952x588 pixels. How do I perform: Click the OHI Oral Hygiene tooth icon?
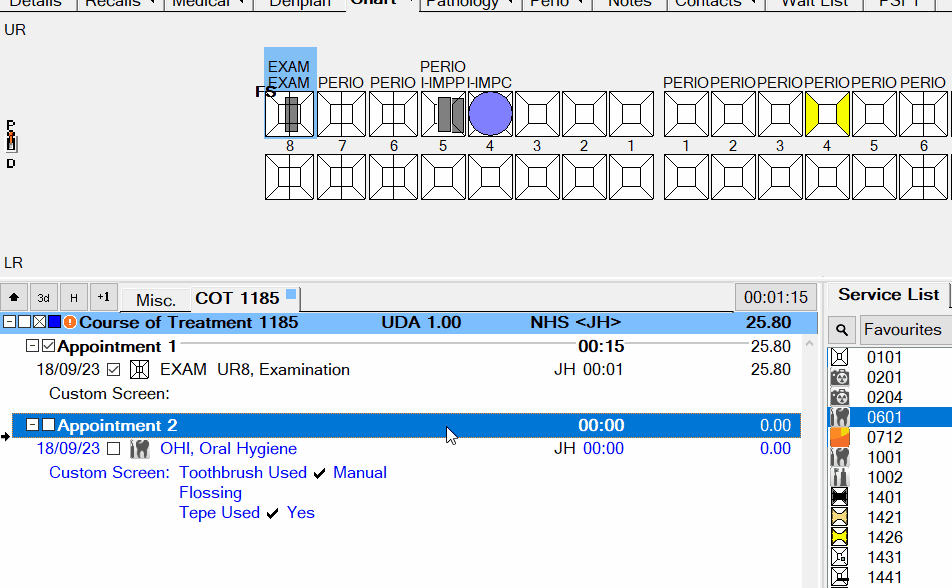click(x=140, y=449)
